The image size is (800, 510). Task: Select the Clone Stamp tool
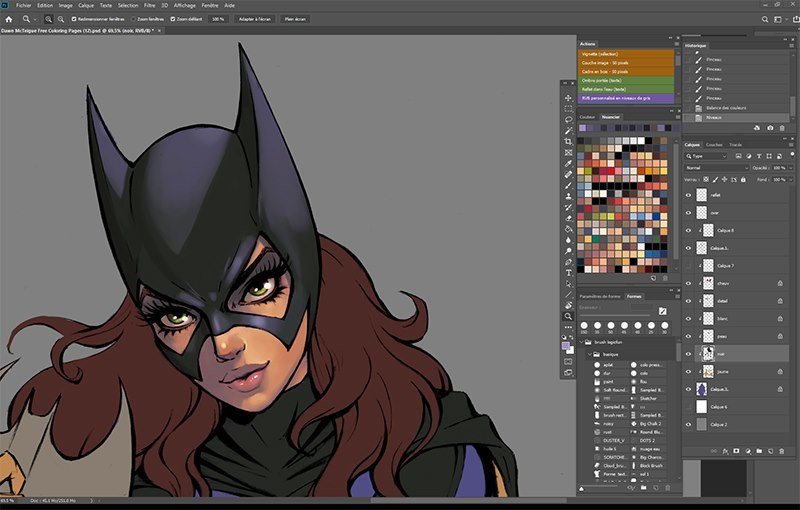pyautogui.click(x=568, y=196)
